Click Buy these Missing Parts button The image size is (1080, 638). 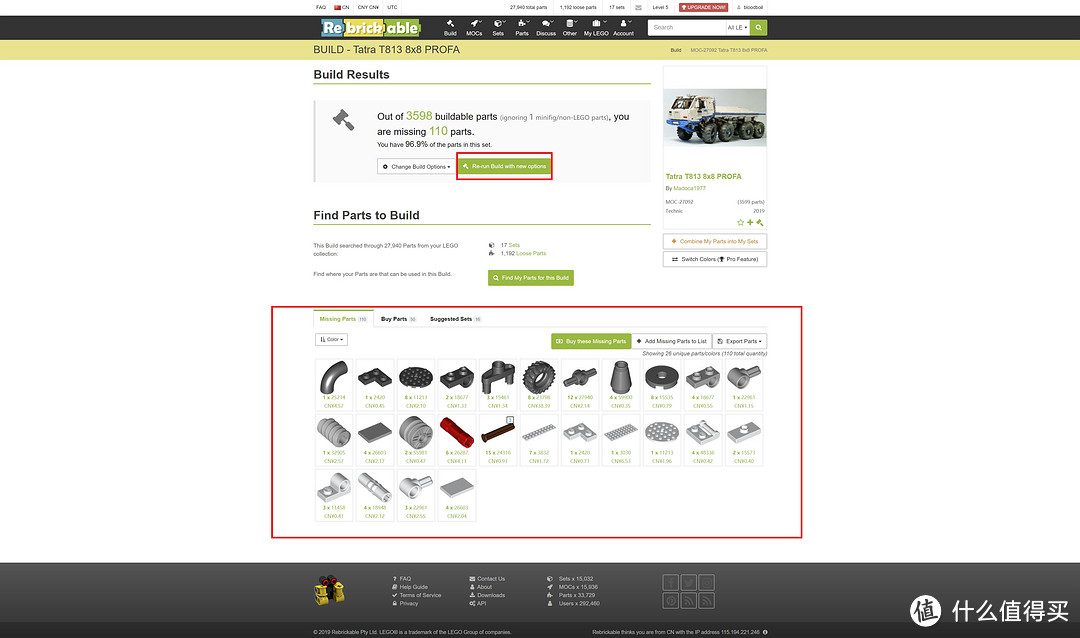pyautogui.click(x=591, y=341)
